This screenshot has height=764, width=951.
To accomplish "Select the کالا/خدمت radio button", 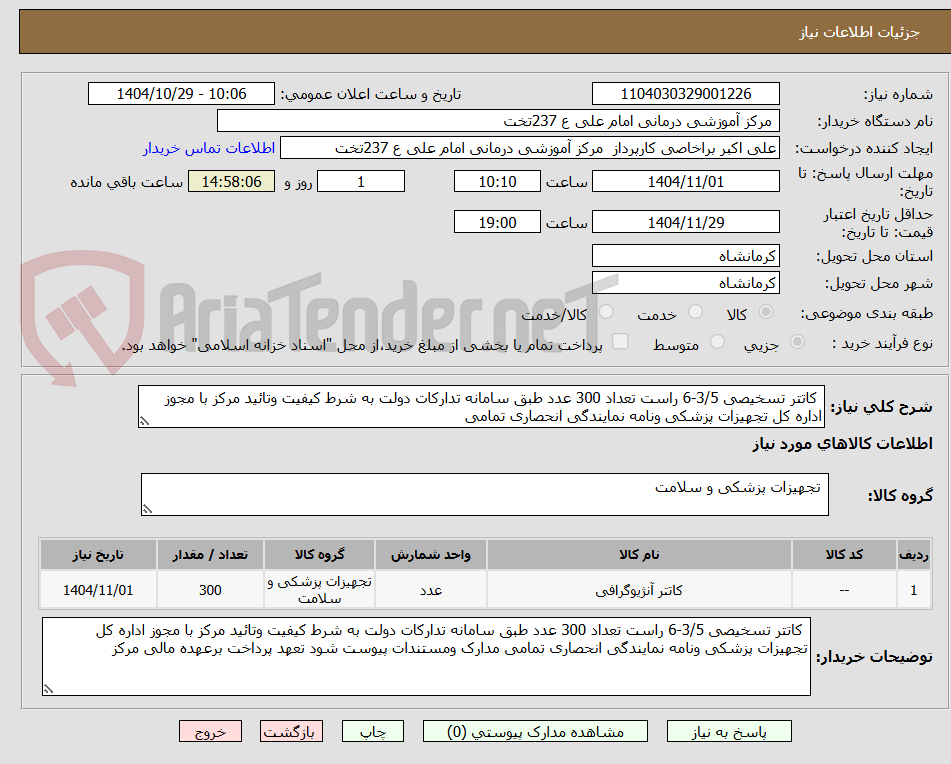I will pos(606,312).
